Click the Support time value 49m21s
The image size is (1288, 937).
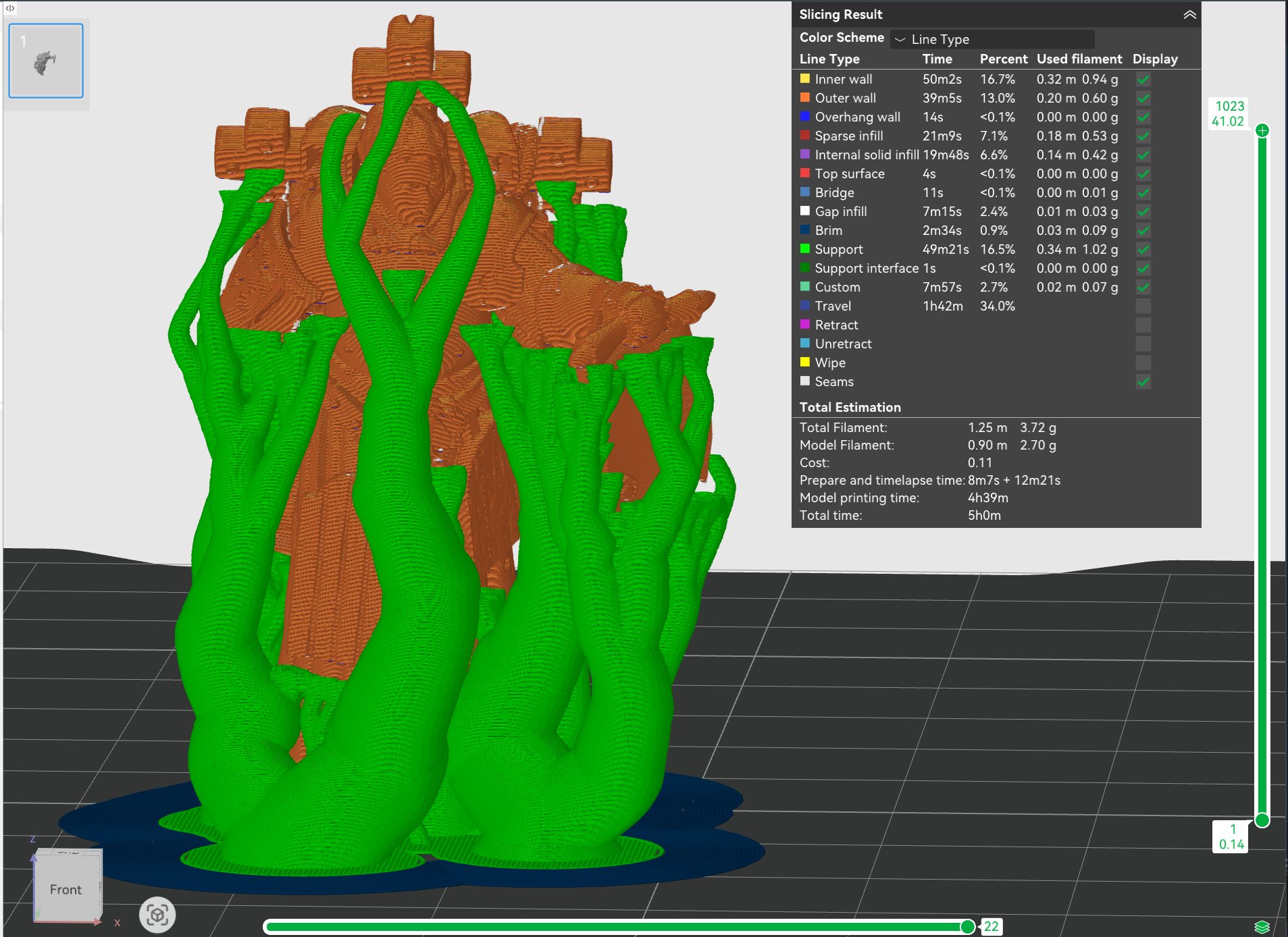[946, 250]
